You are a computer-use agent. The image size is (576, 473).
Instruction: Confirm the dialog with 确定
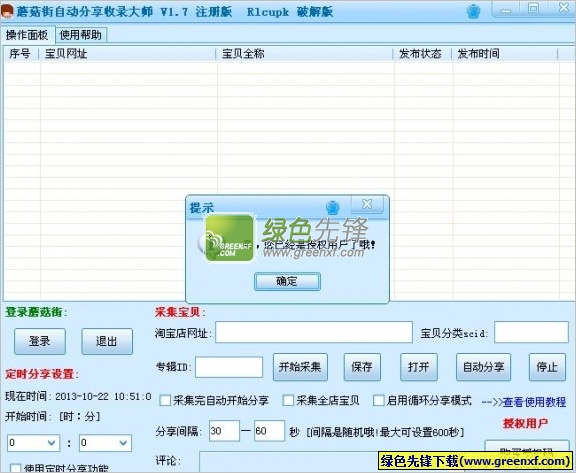coord(287,282)
